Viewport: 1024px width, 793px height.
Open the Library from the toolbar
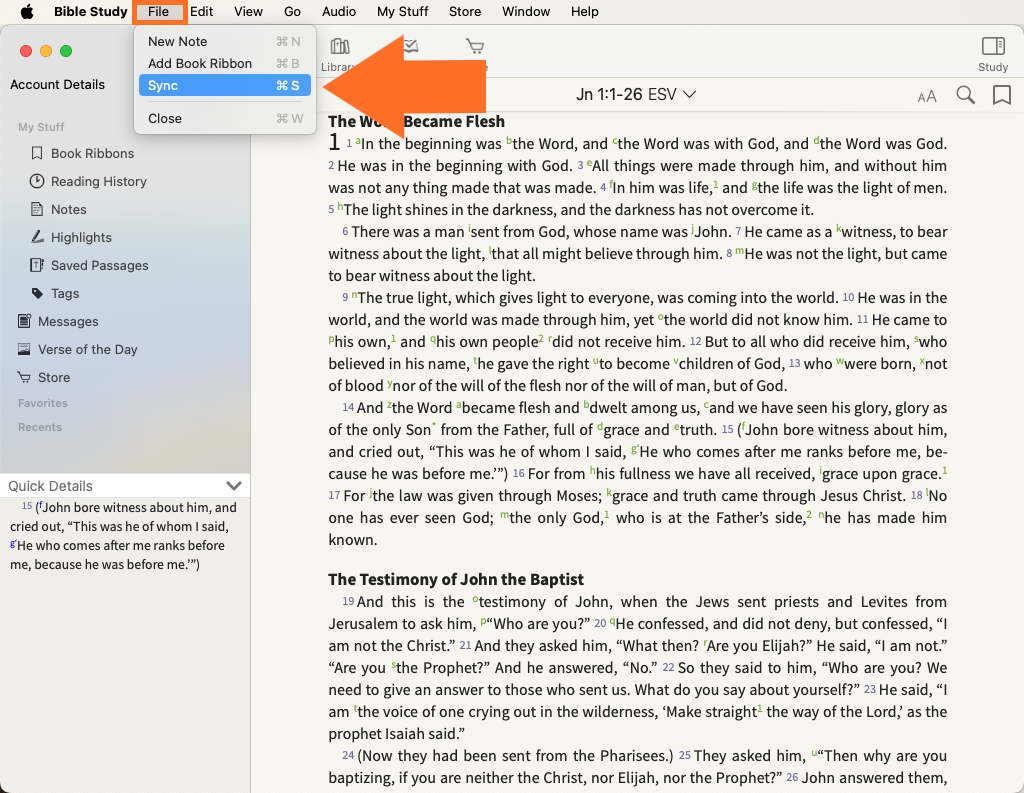338,54
